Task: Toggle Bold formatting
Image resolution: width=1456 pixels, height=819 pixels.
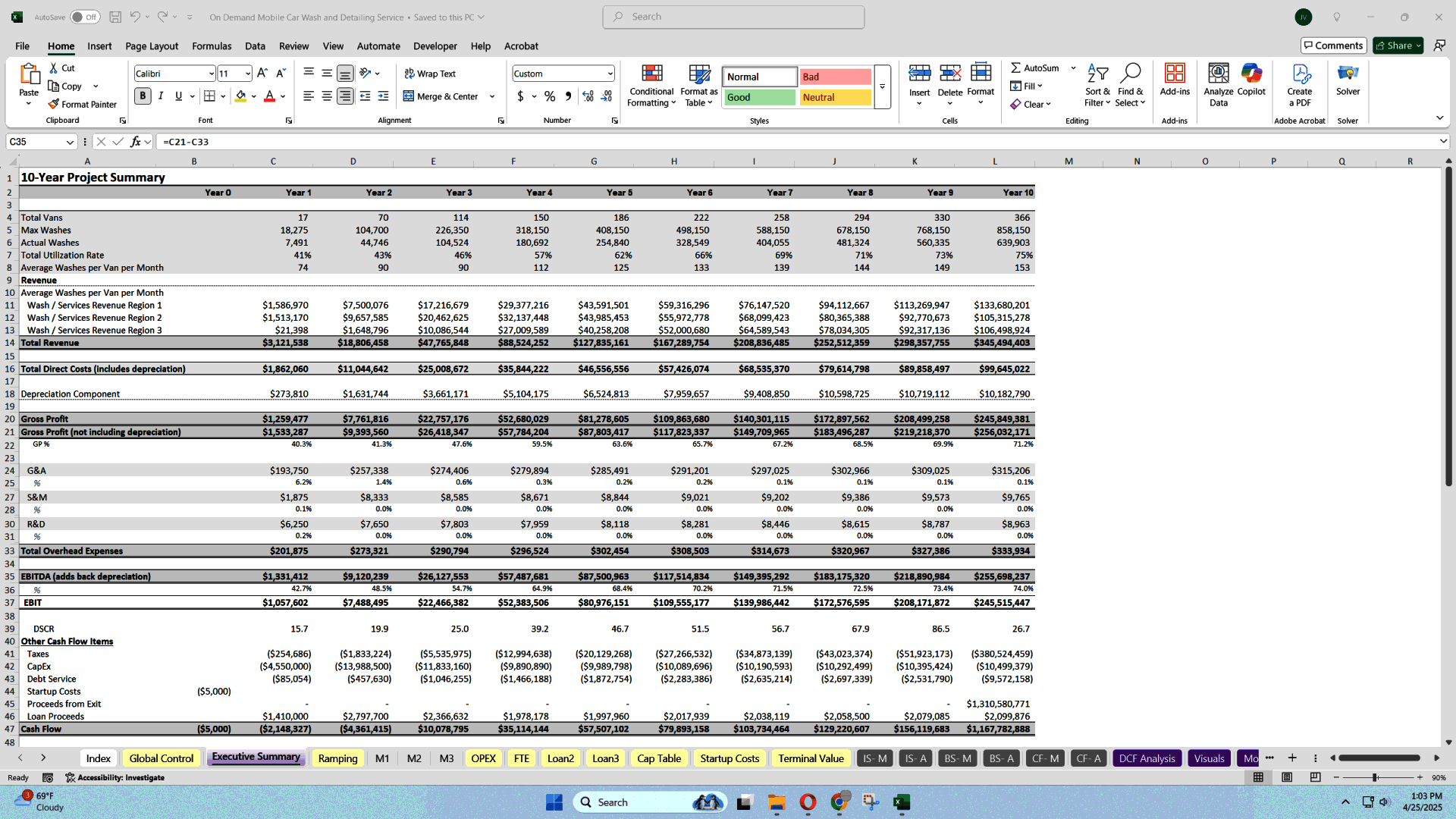Action: point(143,96)
